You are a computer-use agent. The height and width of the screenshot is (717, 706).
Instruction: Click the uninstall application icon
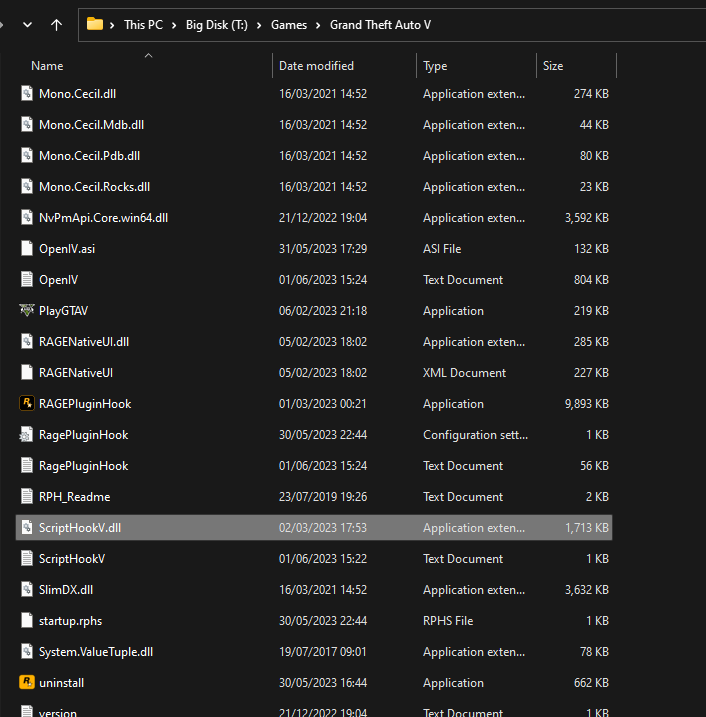(27, 683)
